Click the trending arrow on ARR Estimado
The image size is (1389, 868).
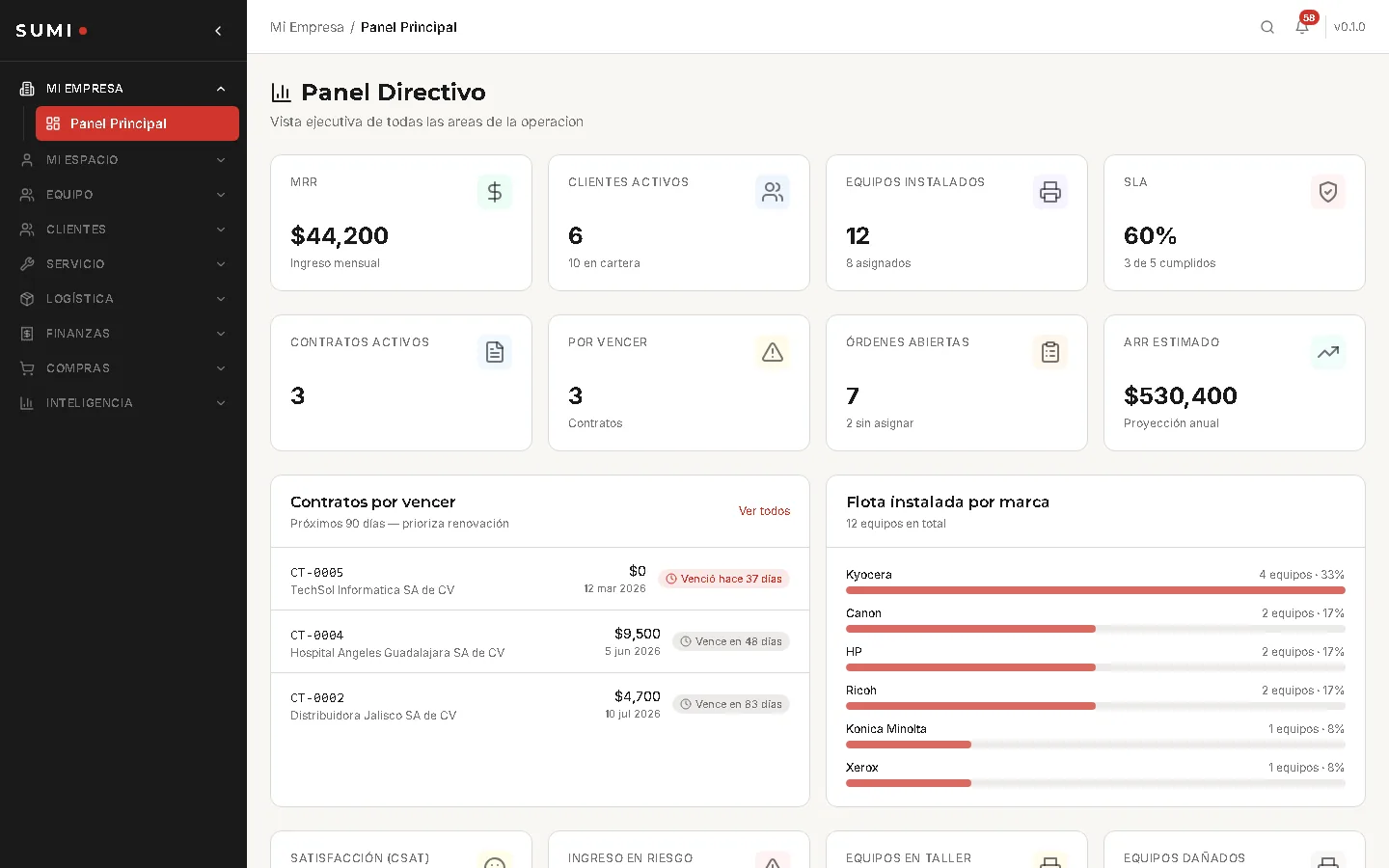point(1328,352)
